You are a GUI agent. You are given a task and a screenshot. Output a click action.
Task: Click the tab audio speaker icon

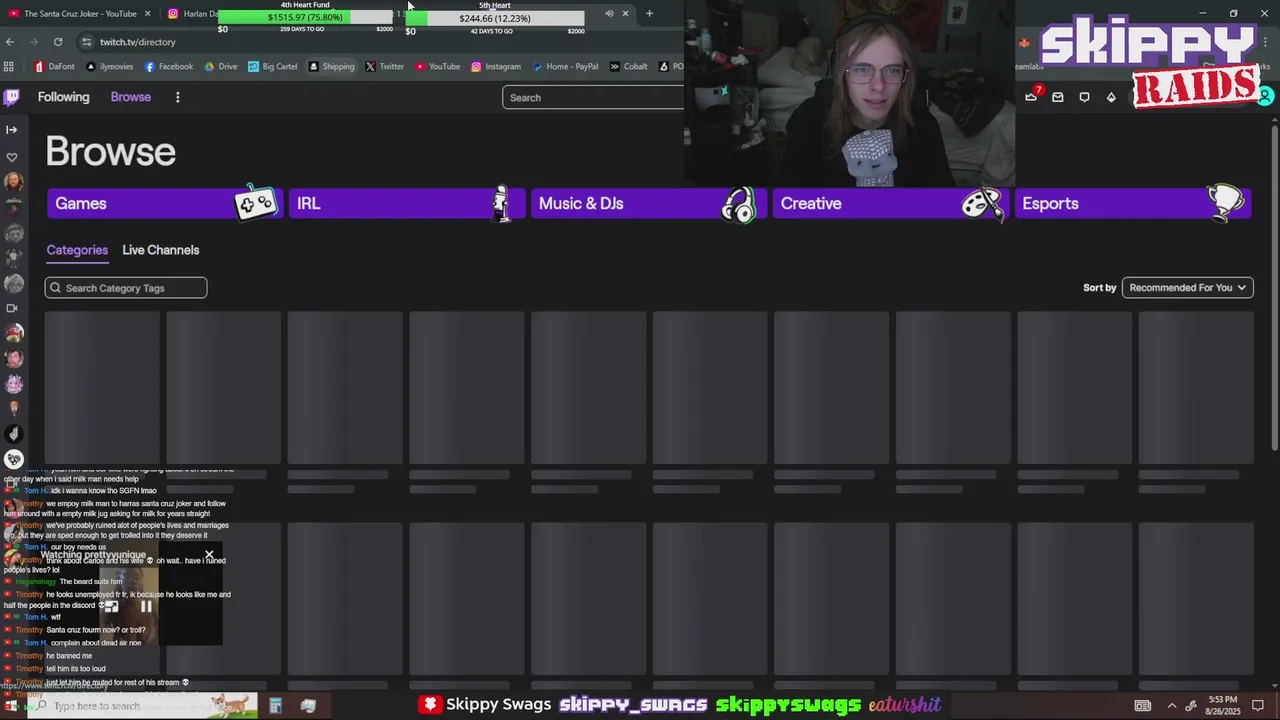pyautogui.click(x=609, y=13)
